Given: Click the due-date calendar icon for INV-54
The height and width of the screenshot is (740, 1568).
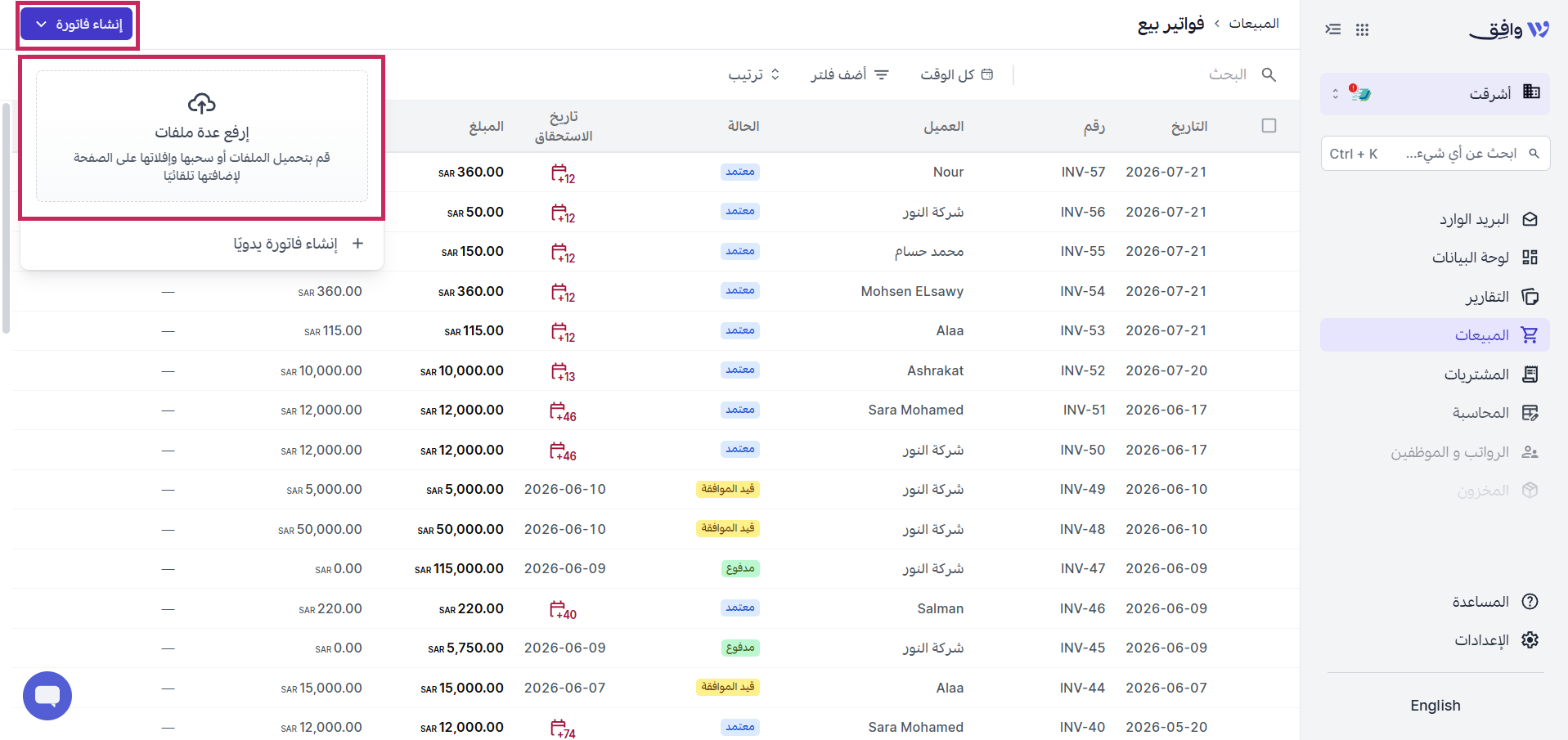Looking at the screenshot, I should (562, 292).
